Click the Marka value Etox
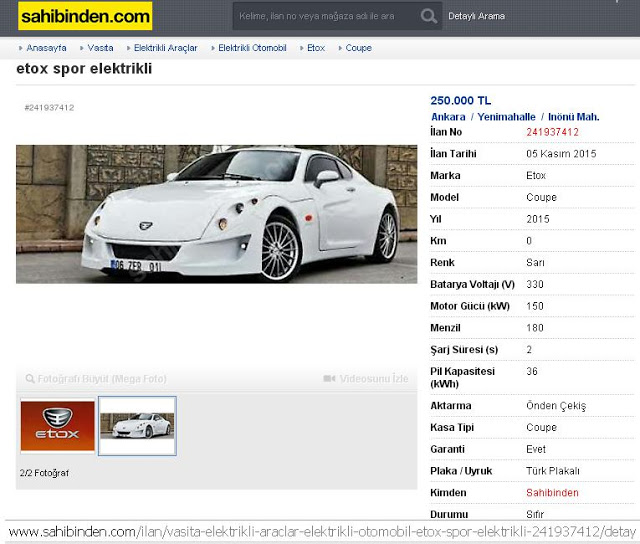This screenshot has width=640, height=544. [x=536, y=175]
